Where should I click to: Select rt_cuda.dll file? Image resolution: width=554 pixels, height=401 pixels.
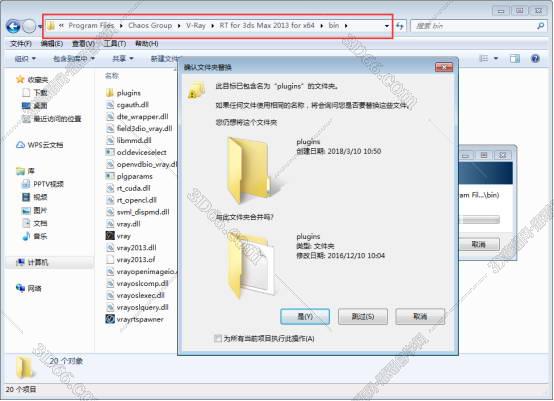(128, 188)
